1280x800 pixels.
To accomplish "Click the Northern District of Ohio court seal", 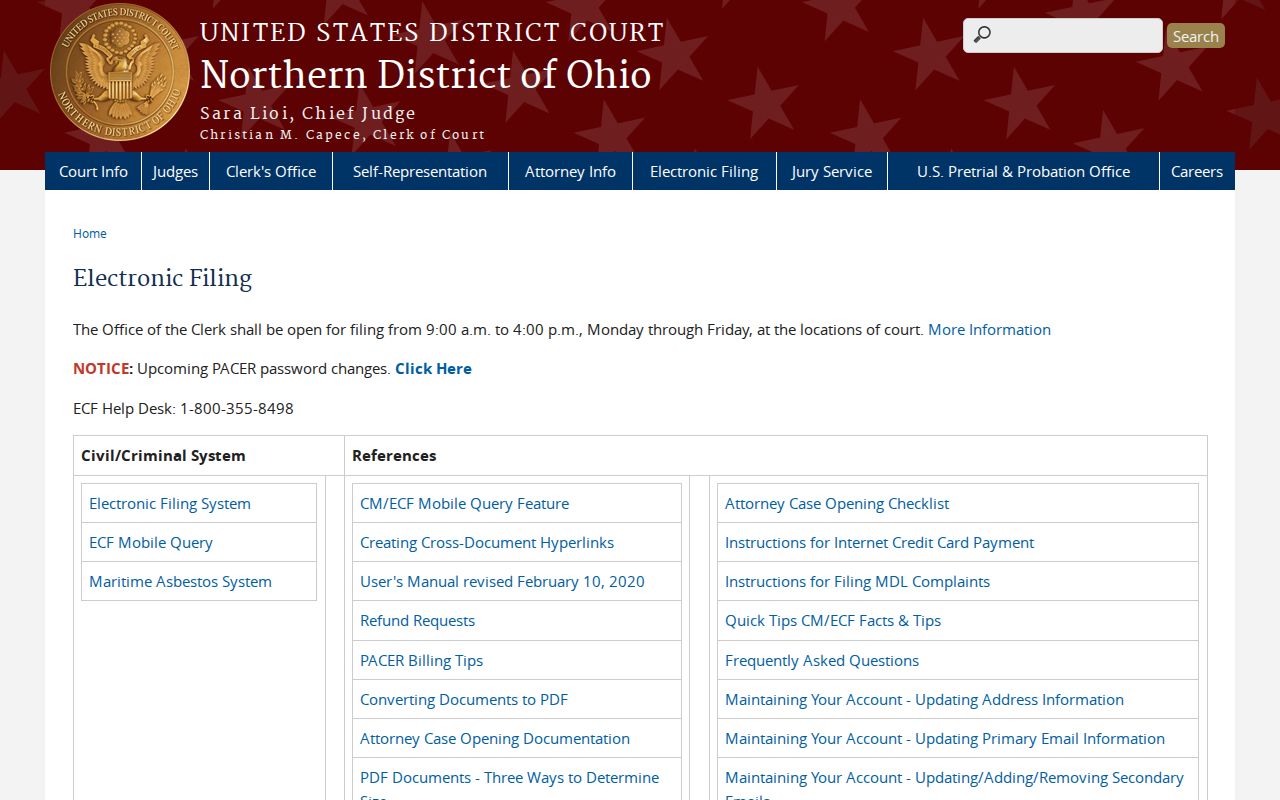I will click(x=120, y=72).
